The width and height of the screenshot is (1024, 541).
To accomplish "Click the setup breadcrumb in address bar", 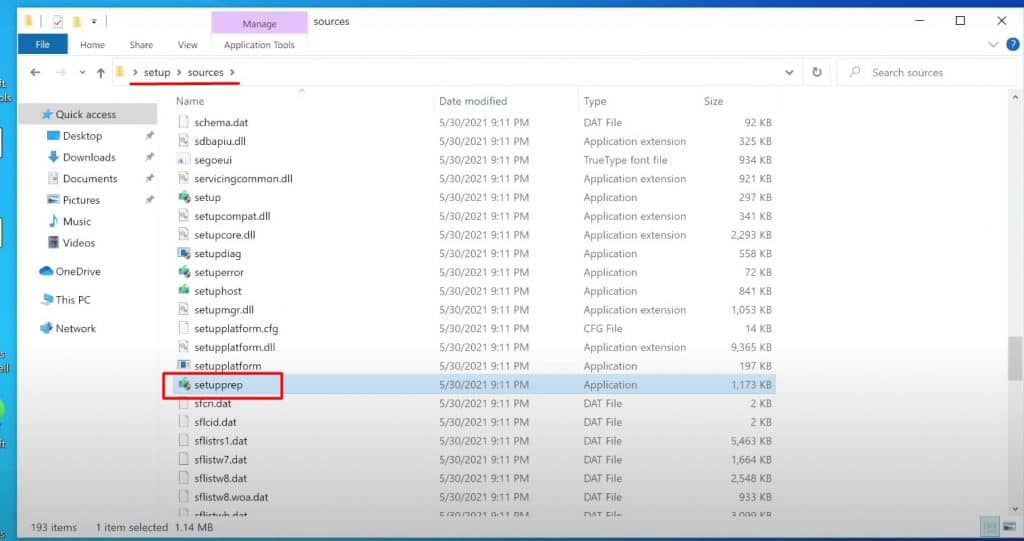I will [157, 73].
